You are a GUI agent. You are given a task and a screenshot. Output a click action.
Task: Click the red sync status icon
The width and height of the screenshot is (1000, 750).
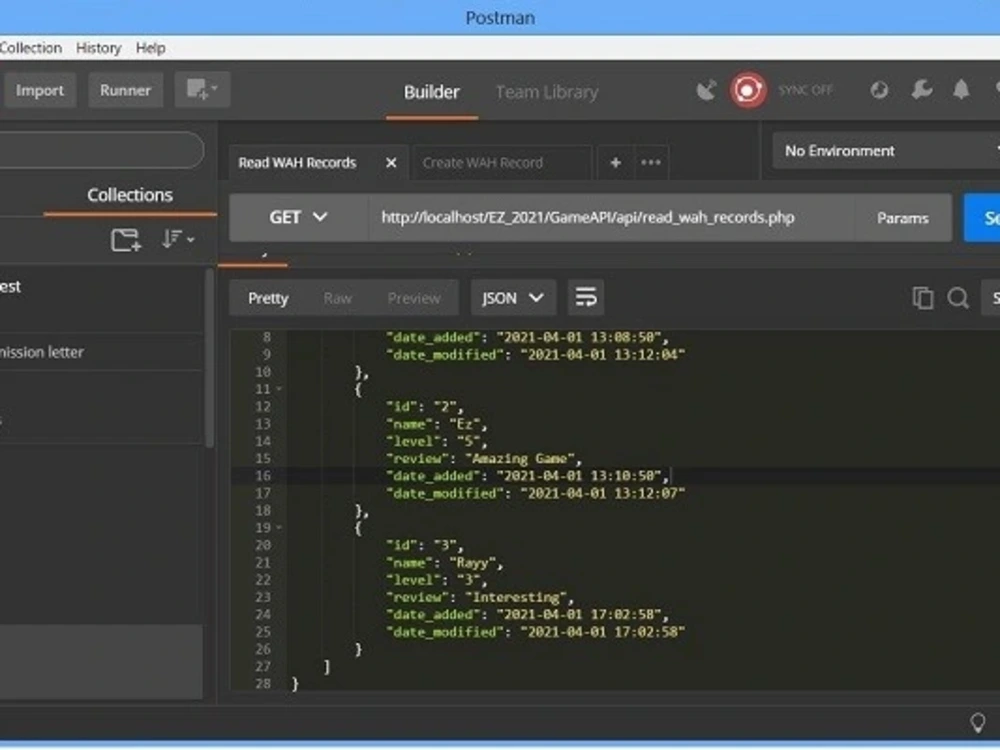(747, 90)
